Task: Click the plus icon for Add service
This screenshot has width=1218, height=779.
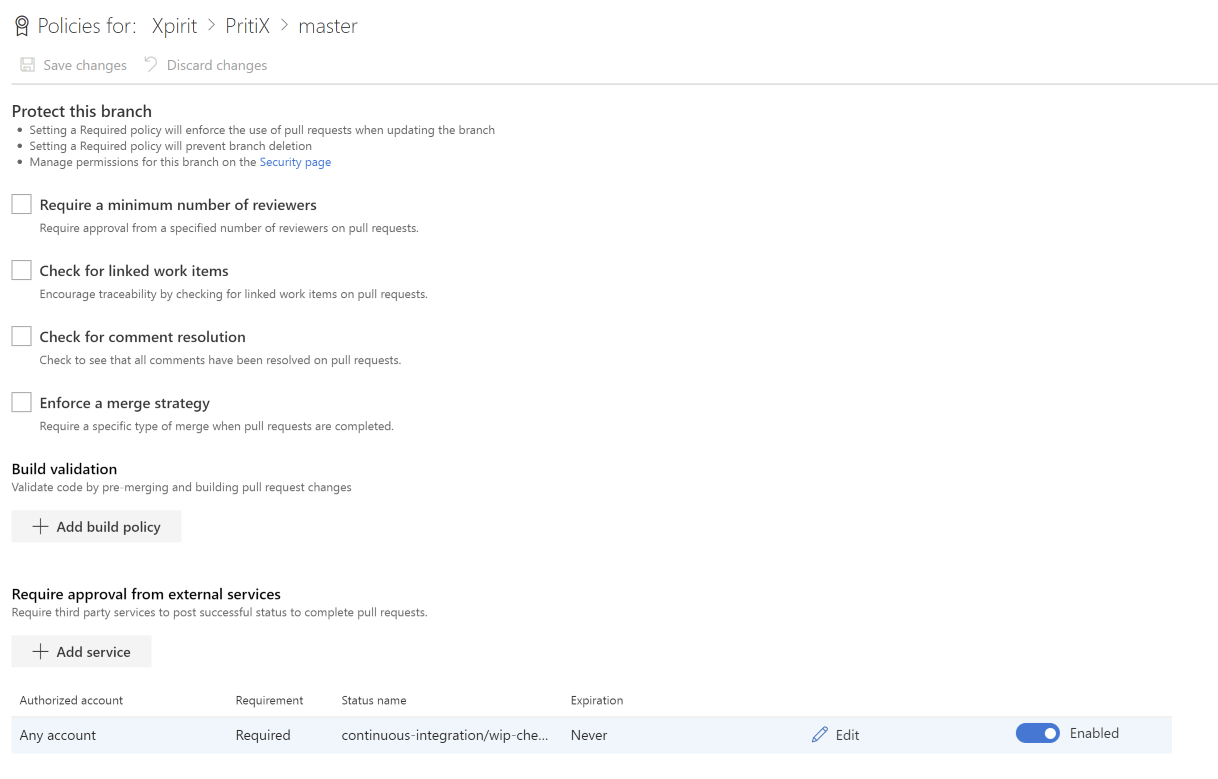Action: [40, 652]
